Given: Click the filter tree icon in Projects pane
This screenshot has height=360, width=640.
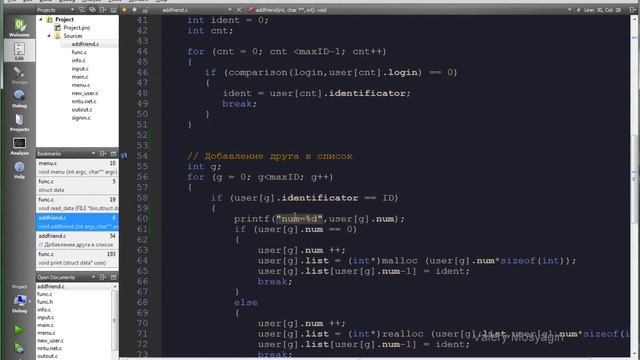Looking at the screenshot, I should [x=82, y=10].
